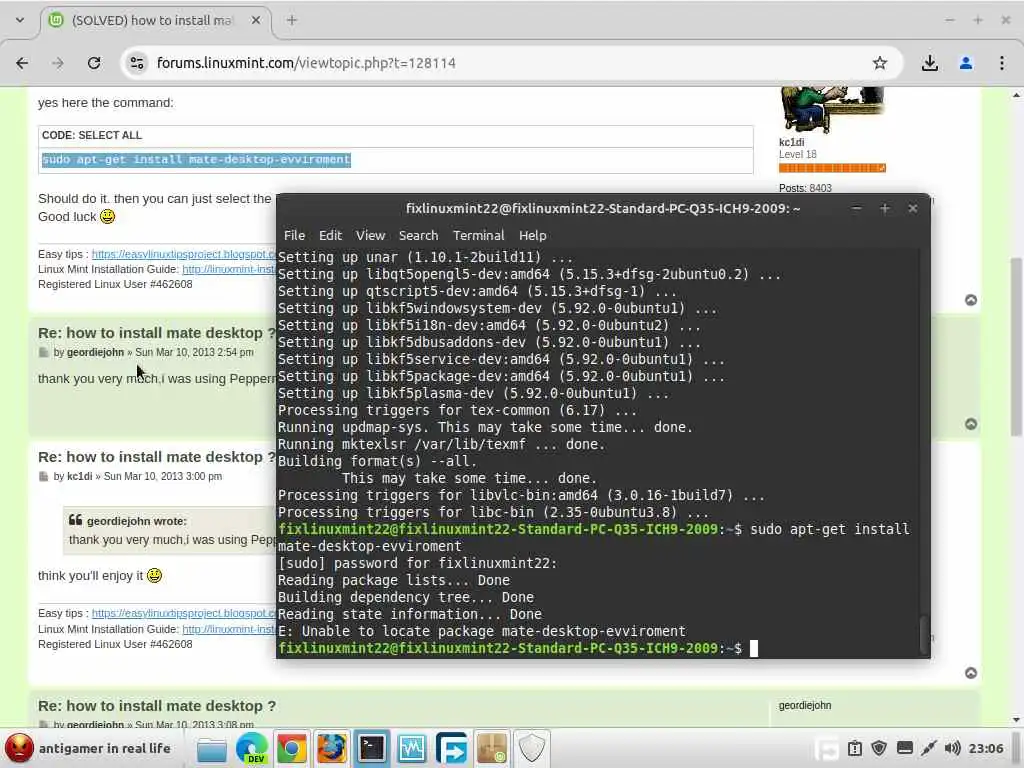Screen dimensions: 1024x768
Task: Bookmark this page with the star
Action: click(x=880, y=63)
